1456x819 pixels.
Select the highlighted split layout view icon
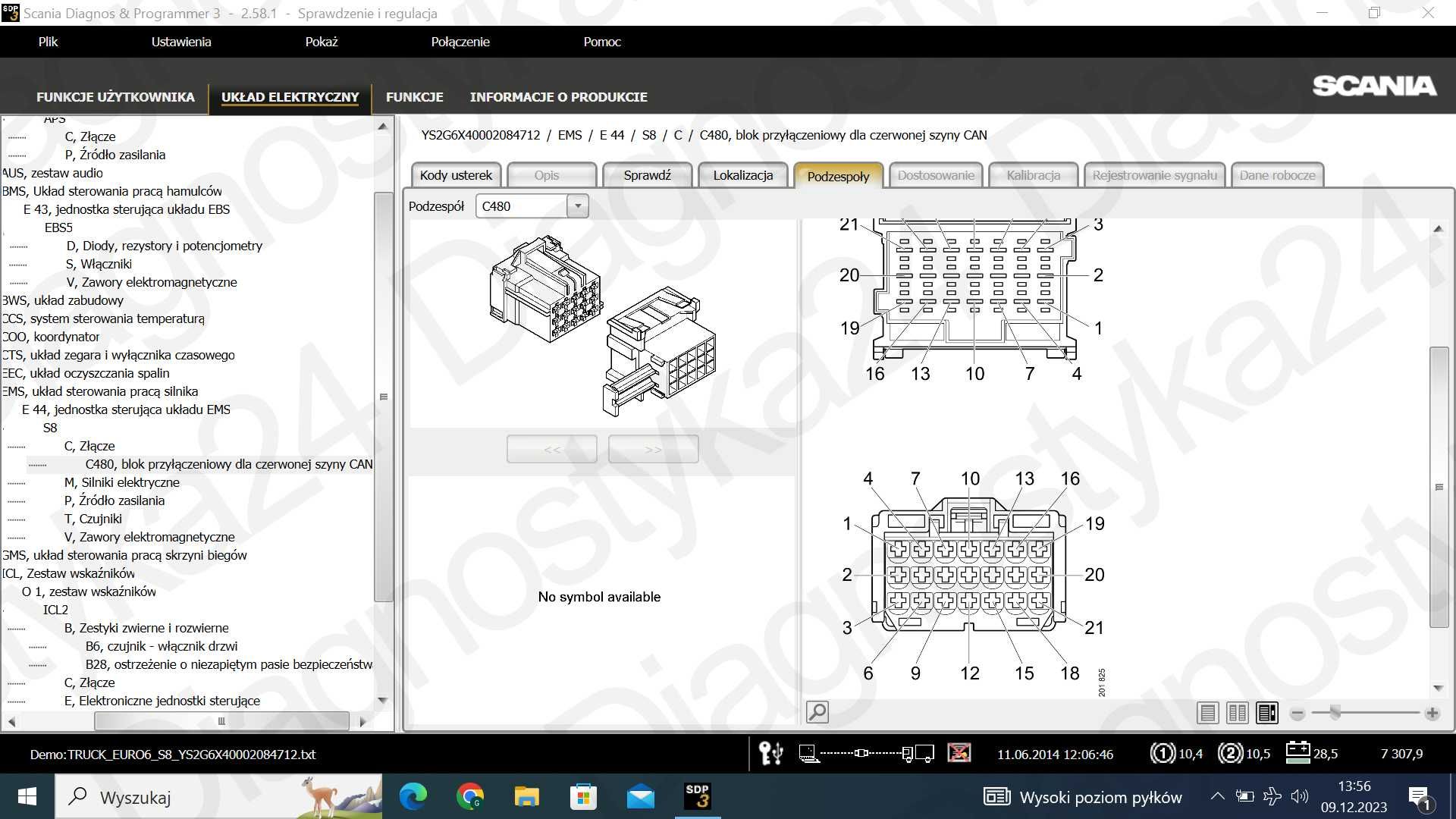tap(1267, 713)
